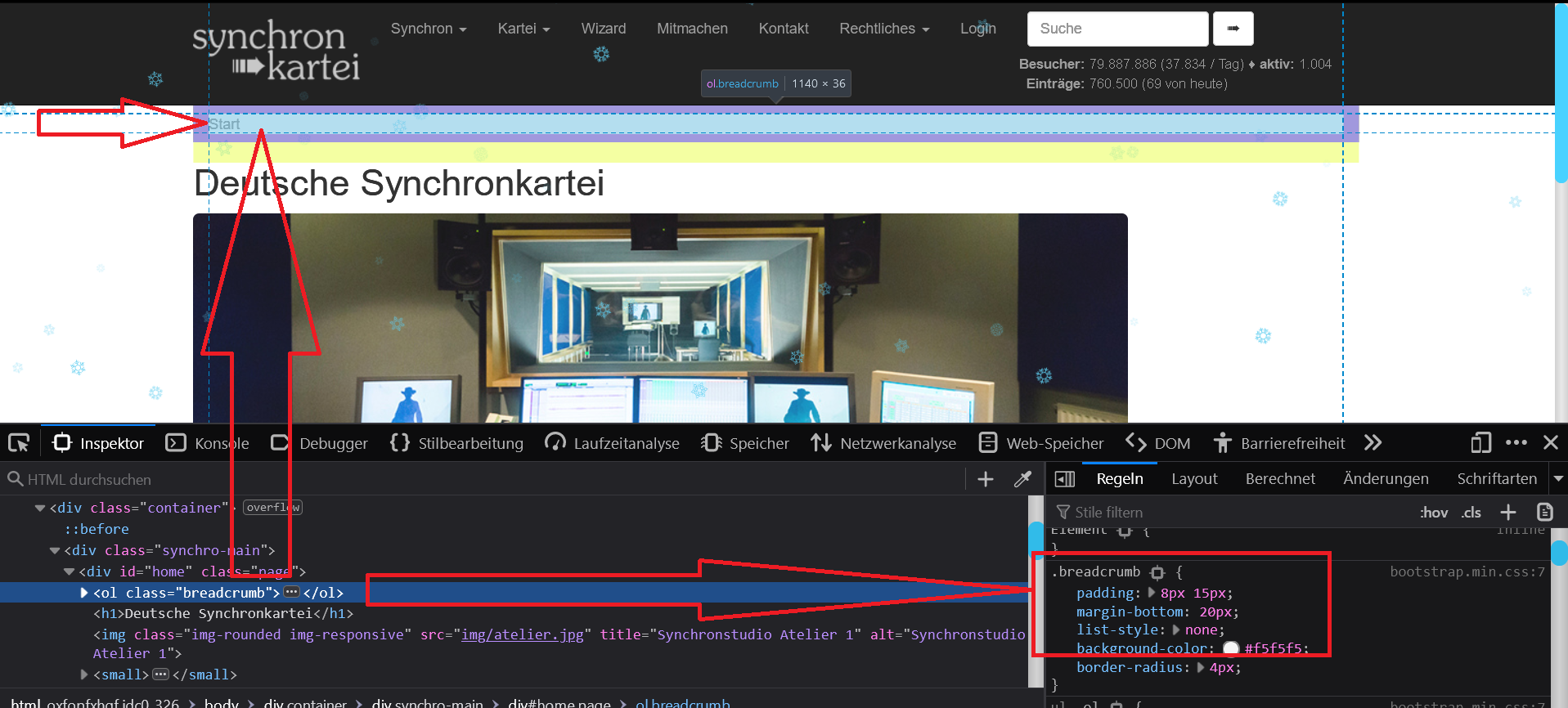Screen dimensions: 1568x708
Task: Toggle print media simulation for the page
Action: 1545,512
